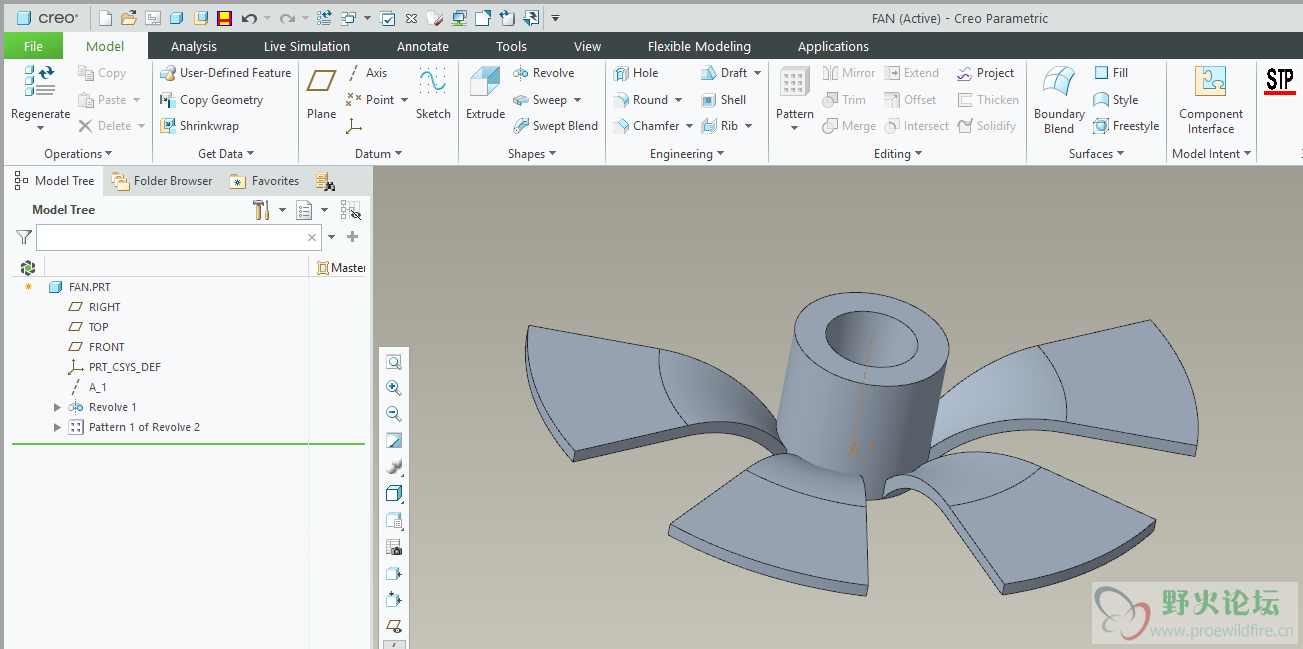Click the Regenerate icon in quick access toolbar
Image resolution: width=1303 pixels, height=649 pixels.
point(324,18)
